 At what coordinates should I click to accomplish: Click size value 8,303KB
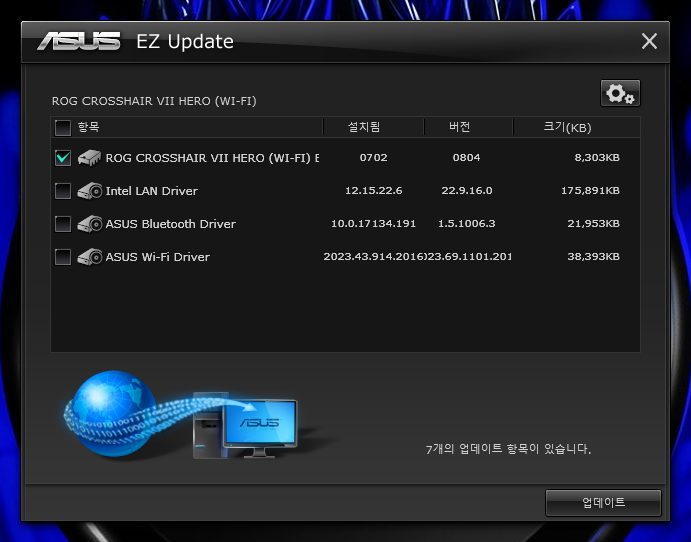(x=597, y=158)
